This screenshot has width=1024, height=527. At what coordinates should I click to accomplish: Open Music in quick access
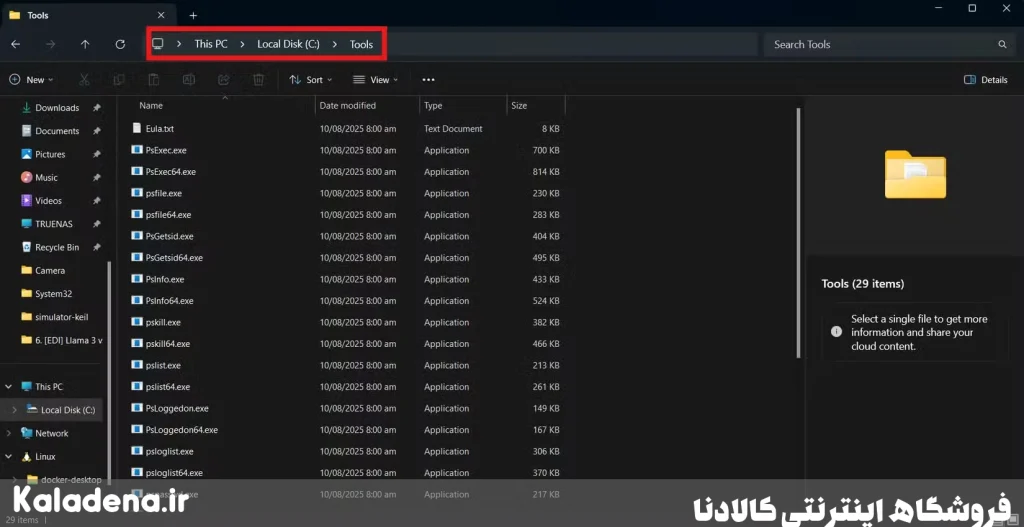tap(46, 178)
